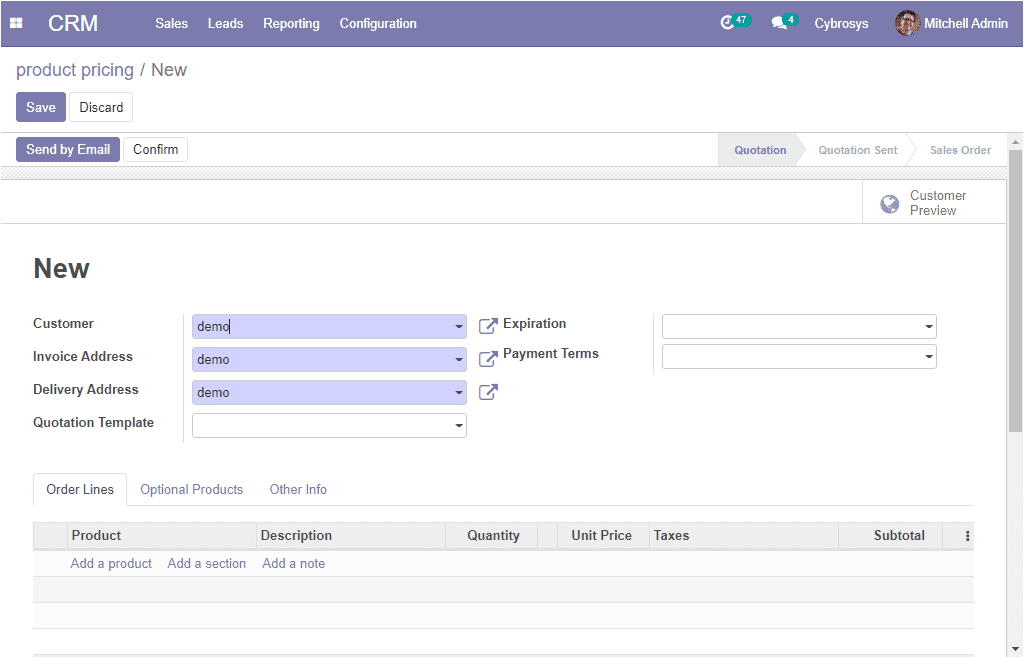Click the Add a product link

tap(111, 563)
